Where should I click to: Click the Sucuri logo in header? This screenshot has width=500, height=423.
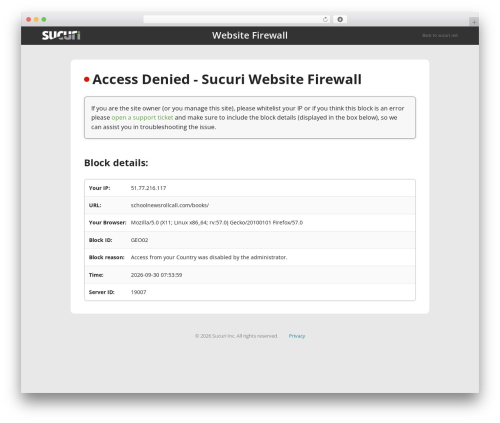[x=61, y=35]
